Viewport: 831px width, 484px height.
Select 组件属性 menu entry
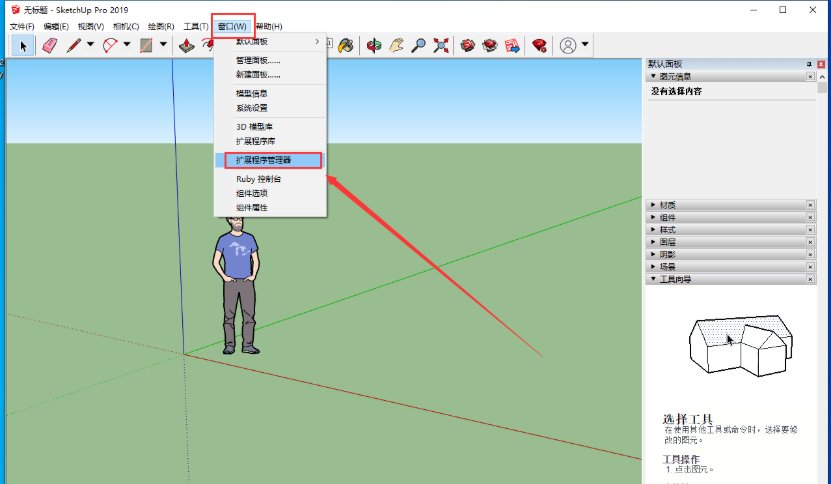(x=270, y=208)
